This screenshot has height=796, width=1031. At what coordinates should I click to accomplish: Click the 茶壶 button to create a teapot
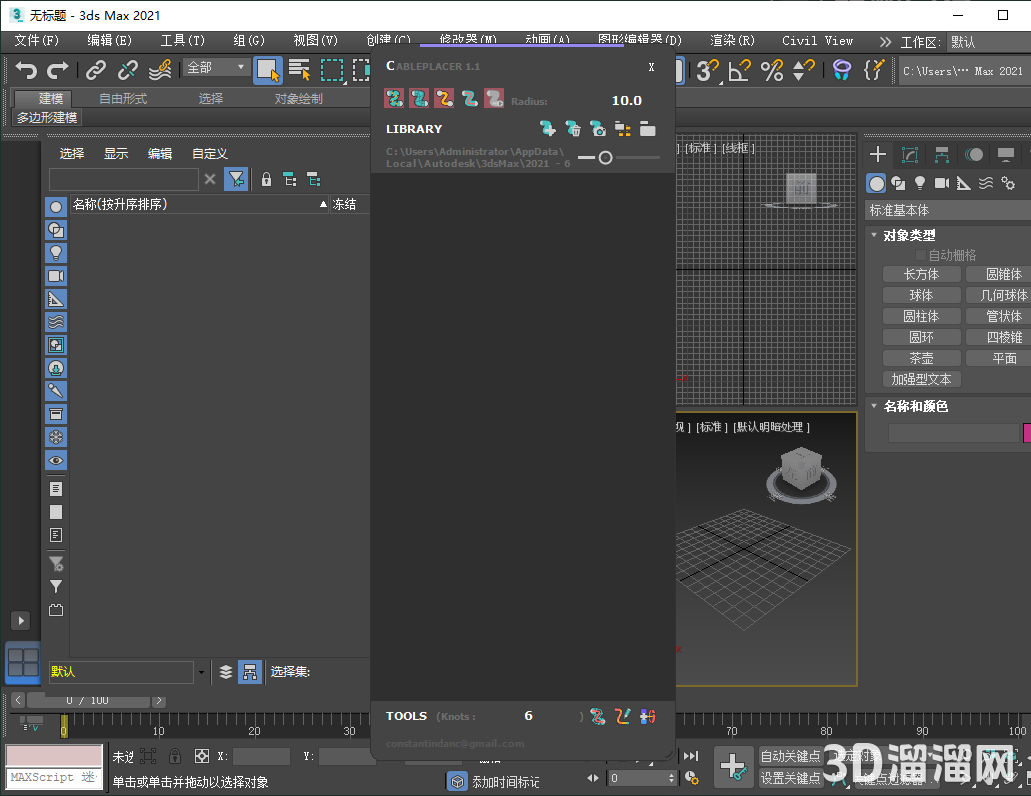(x=920, y=357)
